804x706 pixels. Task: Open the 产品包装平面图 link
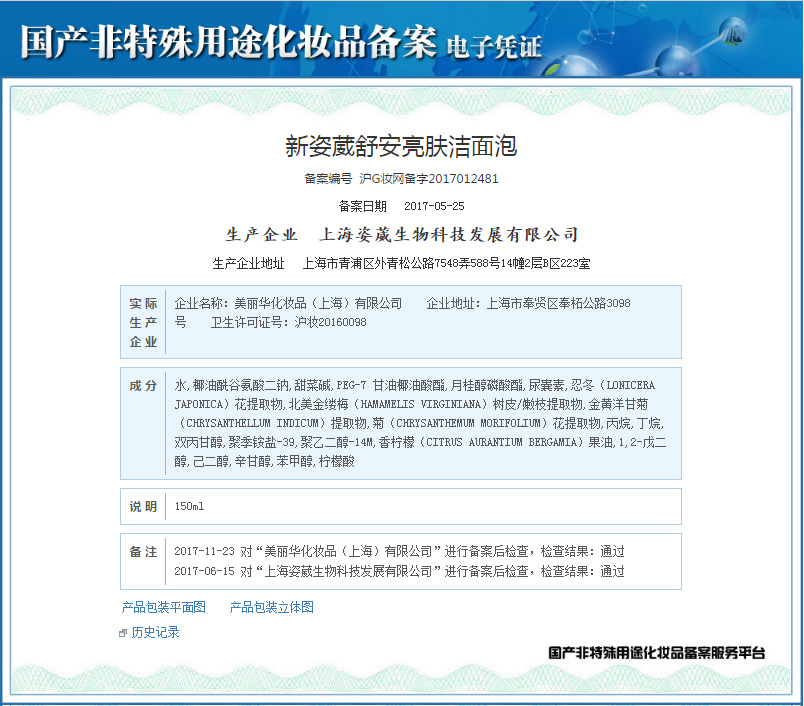coord(163,607)
